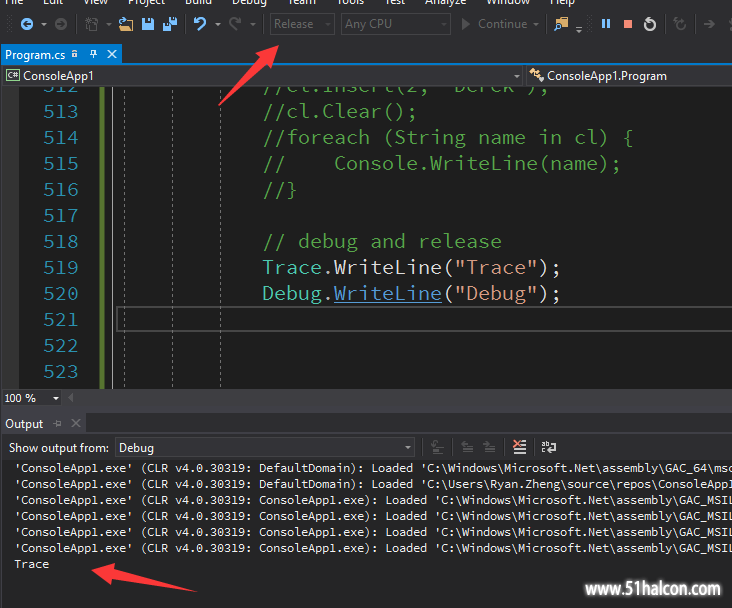Toggle the pin on Program.cs tab
The image size is (732, 608).
tap(93, 54)
